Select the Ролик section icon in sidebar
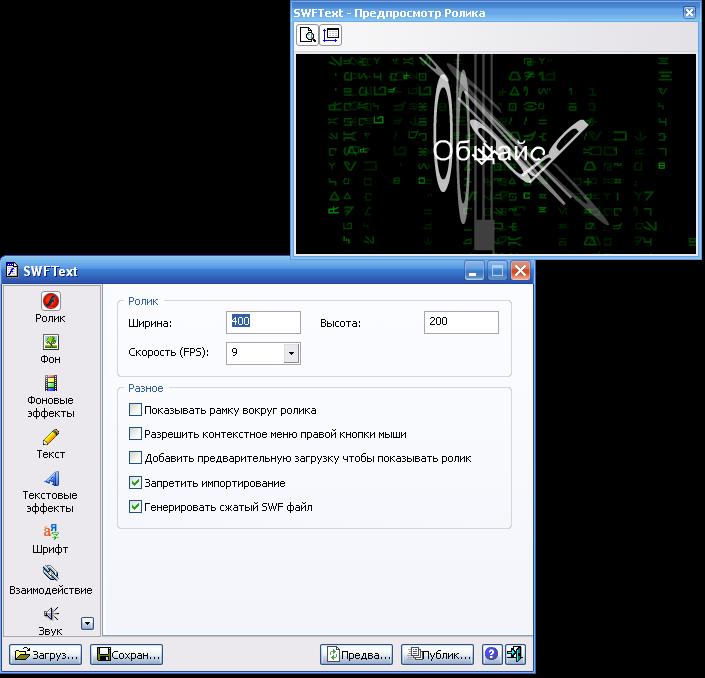Viewport: 705px width, 678px height. click(50, 301)
